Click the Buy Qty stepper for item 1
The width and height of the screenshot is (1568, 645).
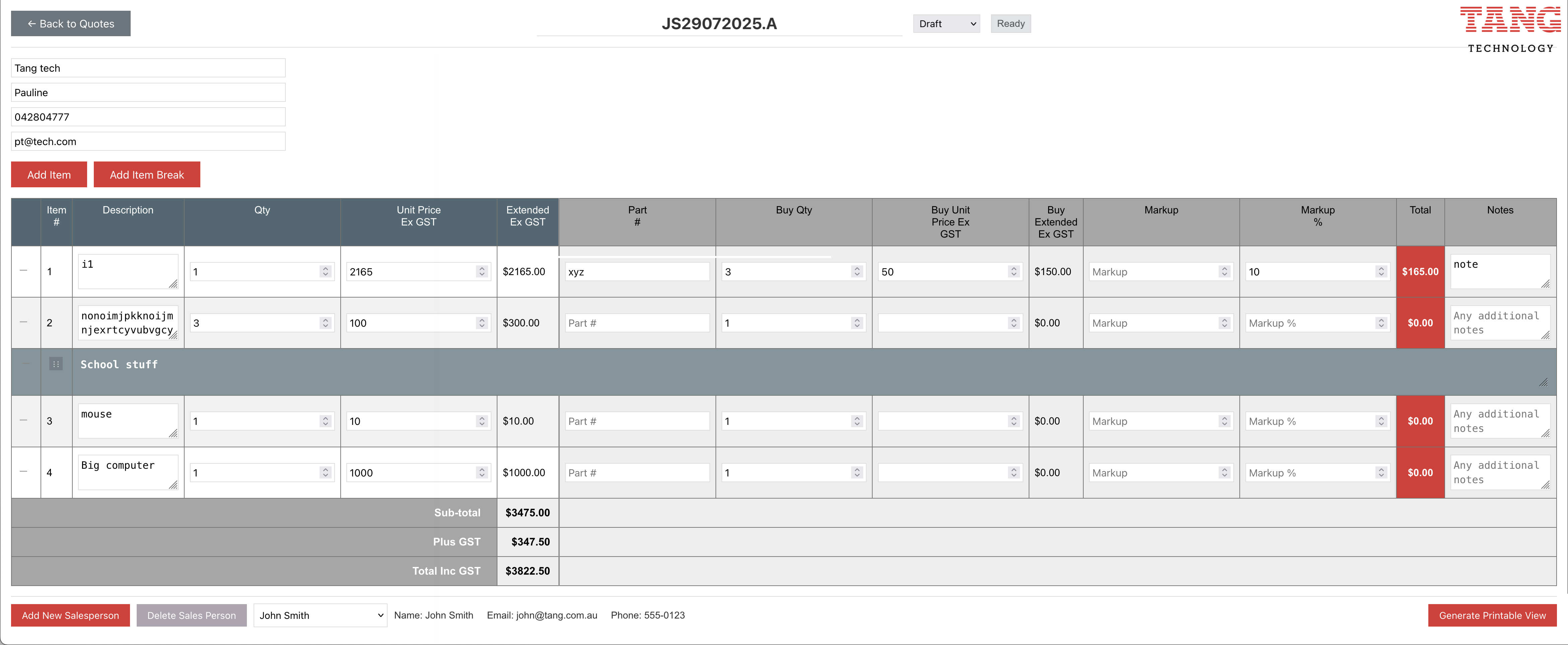click(x=857, y=272)
